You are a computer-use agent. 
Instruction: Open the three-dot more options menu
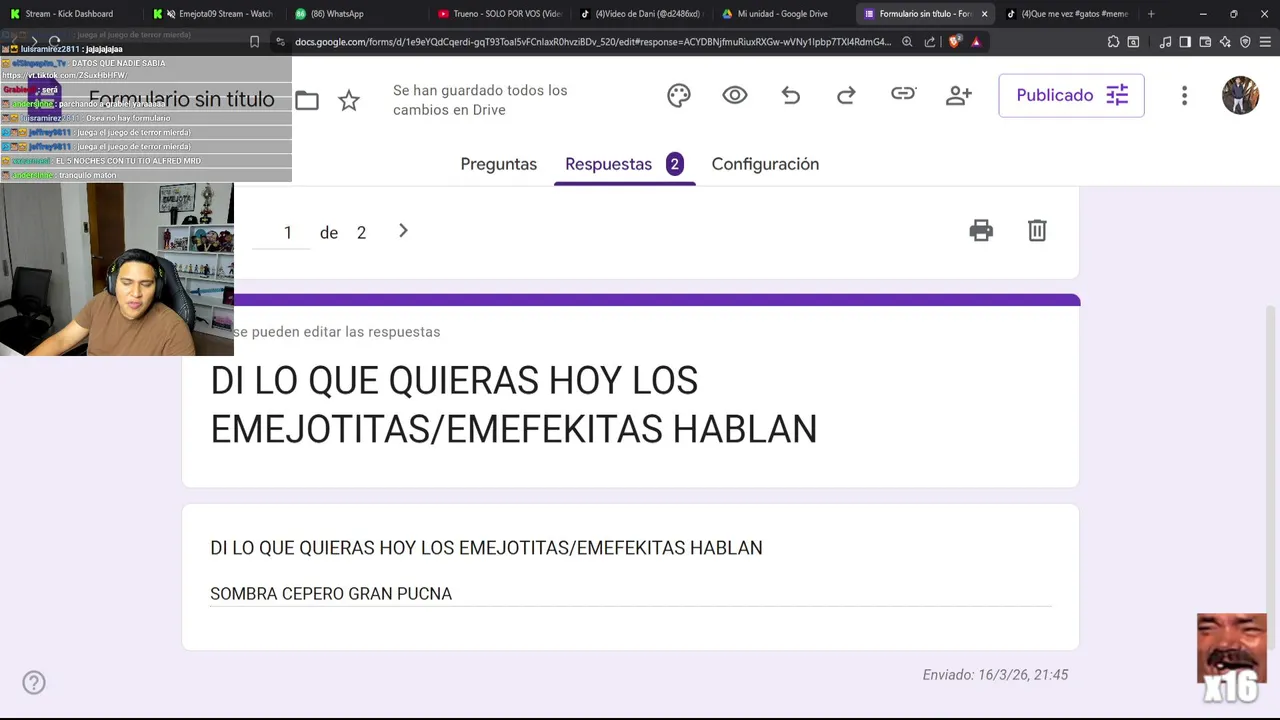(1184, 95)
